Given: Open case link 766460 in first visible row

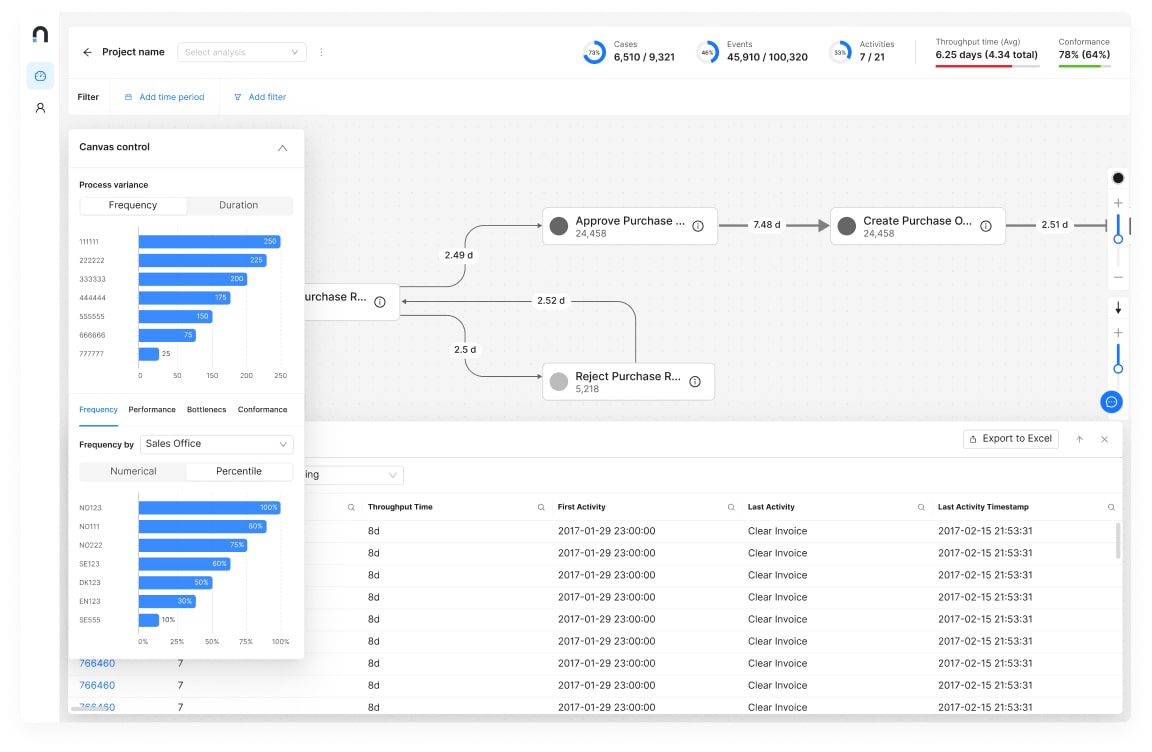Looking at the screenshot, I should (97, 663).
